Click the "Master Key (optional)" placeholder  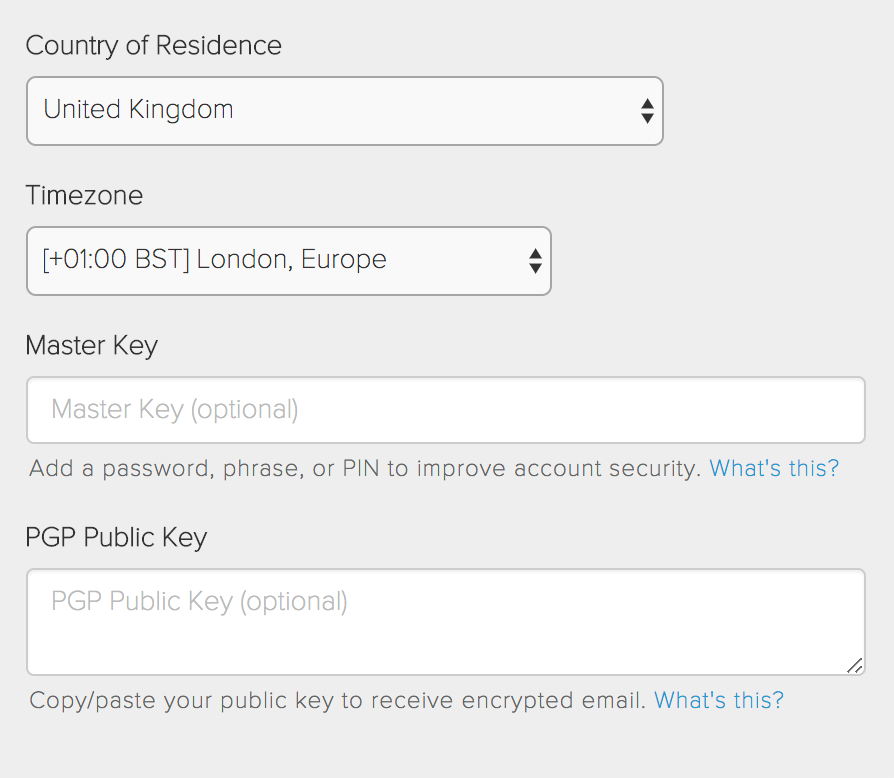tap(175, 409)
